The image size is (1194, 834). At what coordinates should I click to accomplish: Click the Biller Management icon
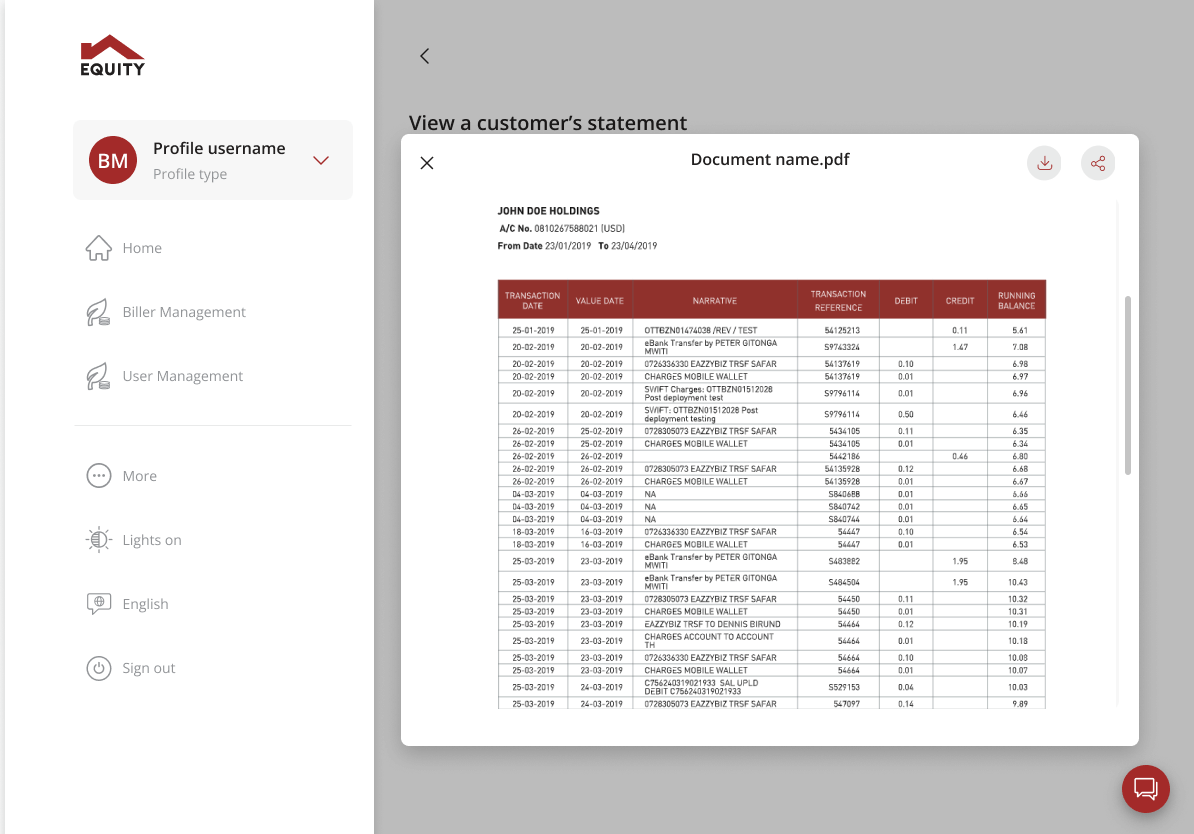pyautogui.click(x=98, y=312)
